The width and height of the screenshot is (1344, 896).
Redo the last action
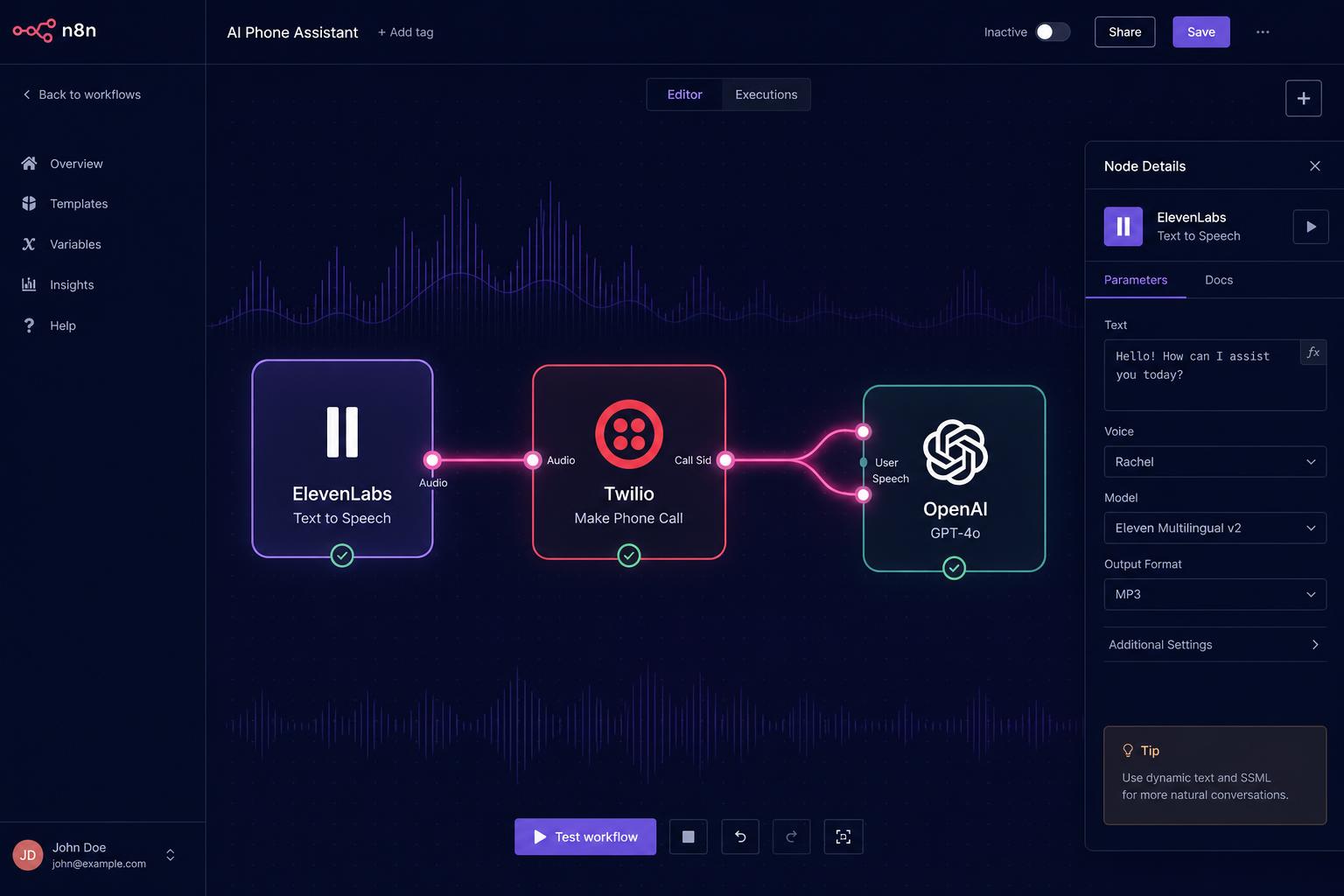(792, 837)
